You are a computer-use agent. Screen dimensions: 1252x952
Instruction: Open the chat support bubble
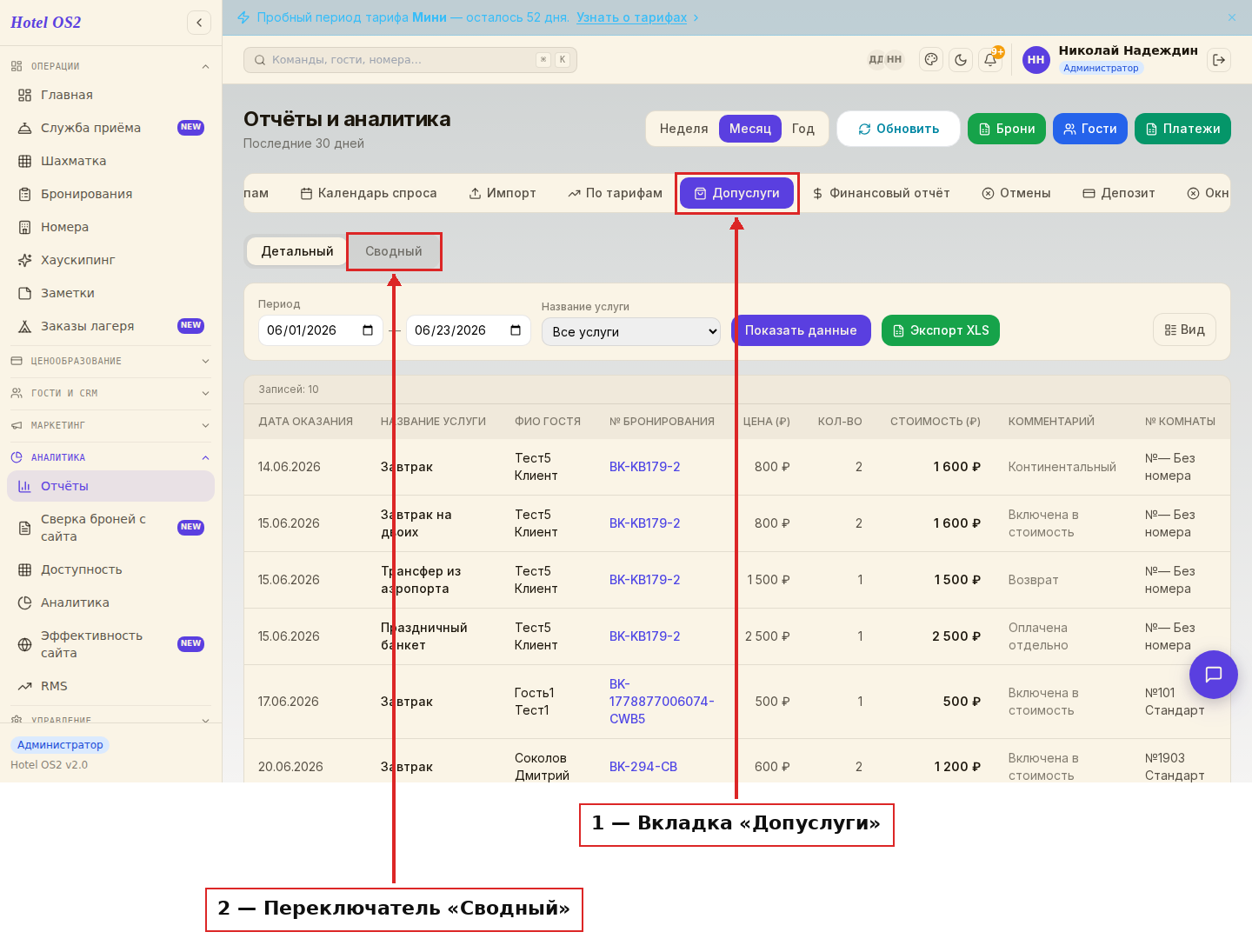point(1214,675)
